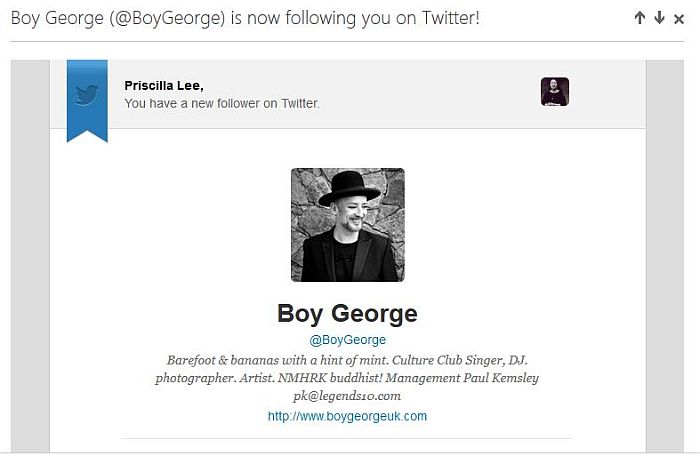Open the small recipient avatar in header

[555, 92]
